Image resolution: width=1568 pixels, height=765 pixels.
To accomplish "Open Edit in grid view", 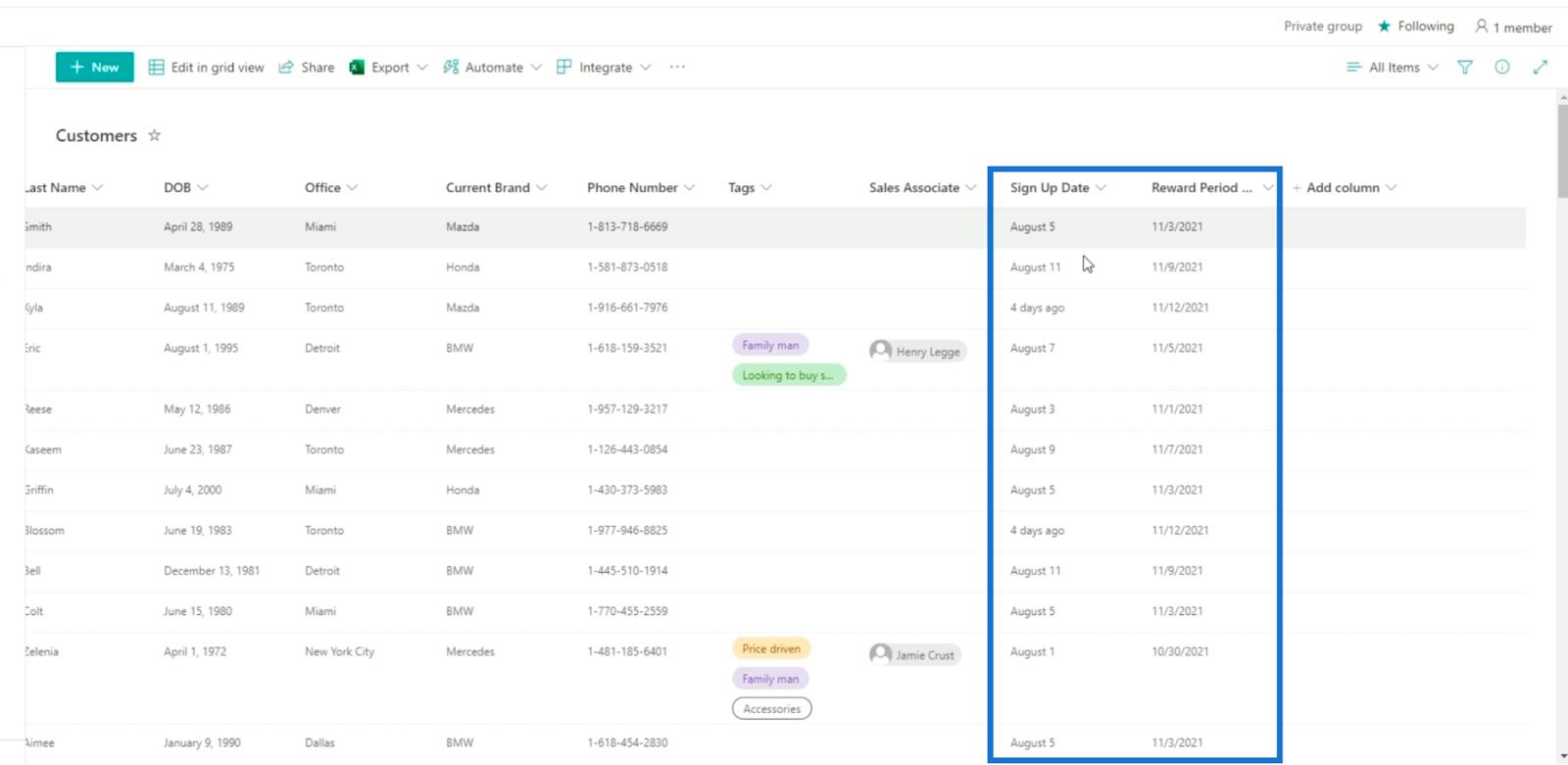I will (207, 68).
